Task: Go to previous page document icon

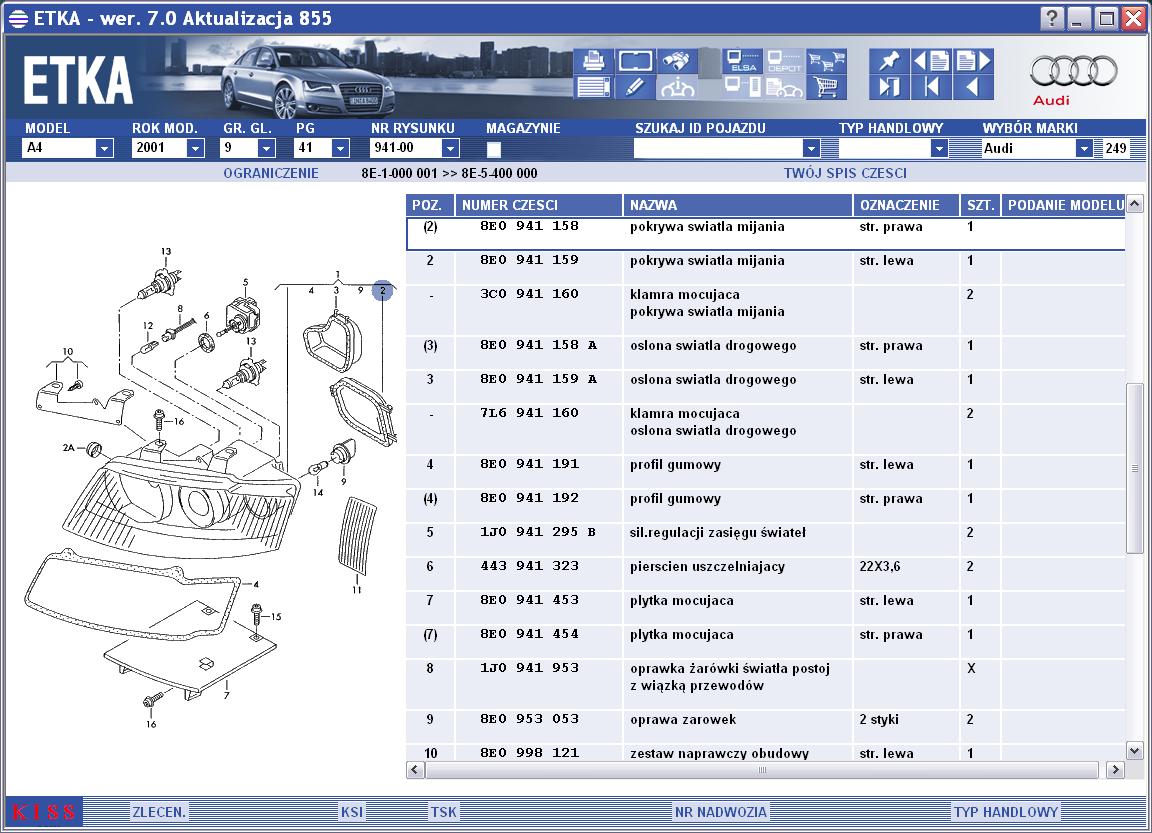Action: click(931, 61)
